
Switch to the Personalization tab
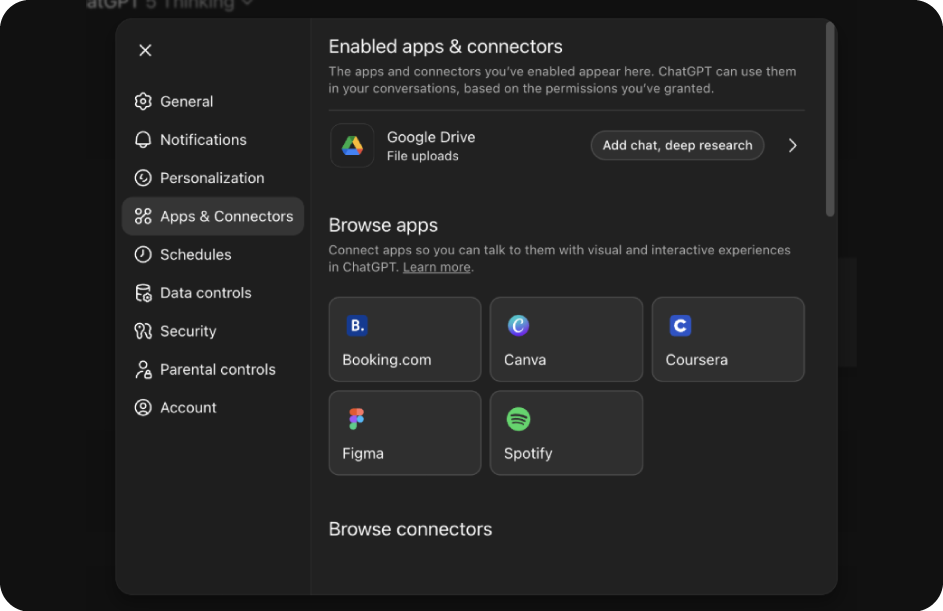(x=212, y=178)
